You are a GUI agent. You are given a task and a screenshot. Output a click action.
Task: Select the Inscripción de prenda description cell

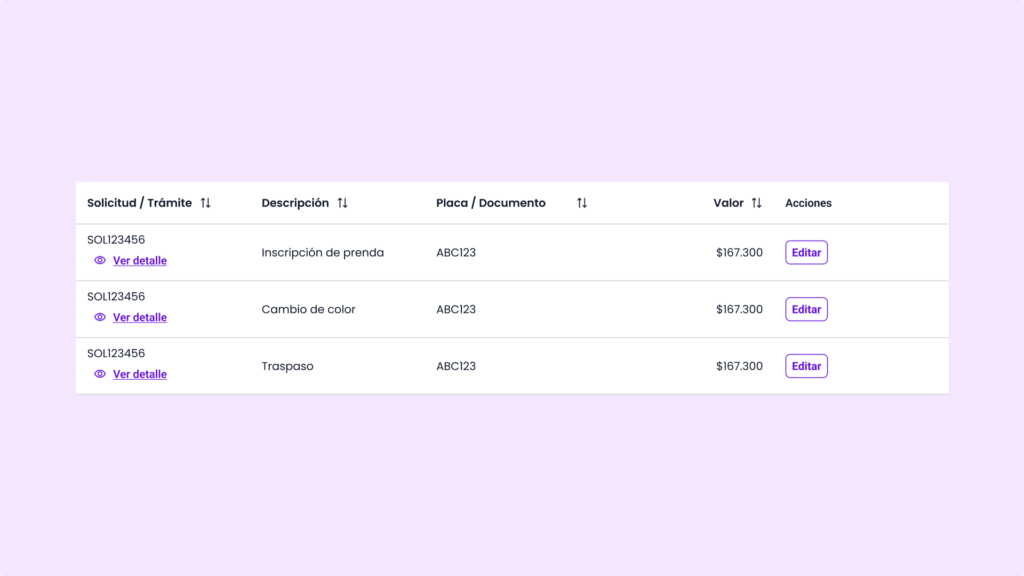tap(322, 253)
